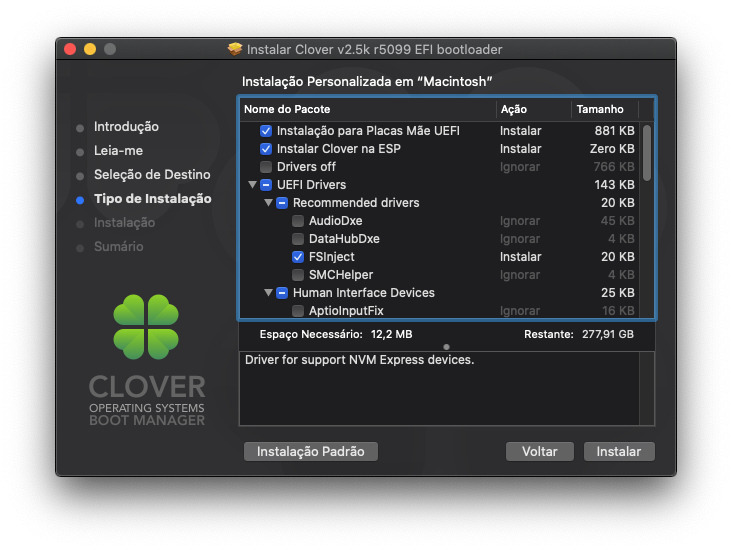Uncheck Instalação para Placas Mãe UEFI
The height and width of the screenshot is (550, 732).
266,131
